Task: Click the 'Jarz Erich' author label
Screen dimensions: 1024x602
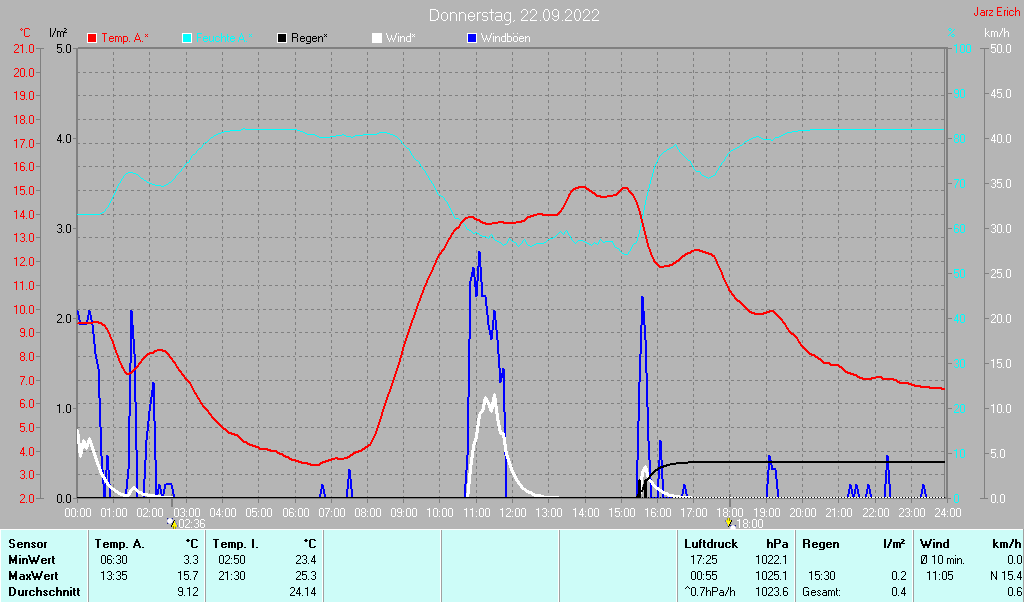Action: coord(997,12)
